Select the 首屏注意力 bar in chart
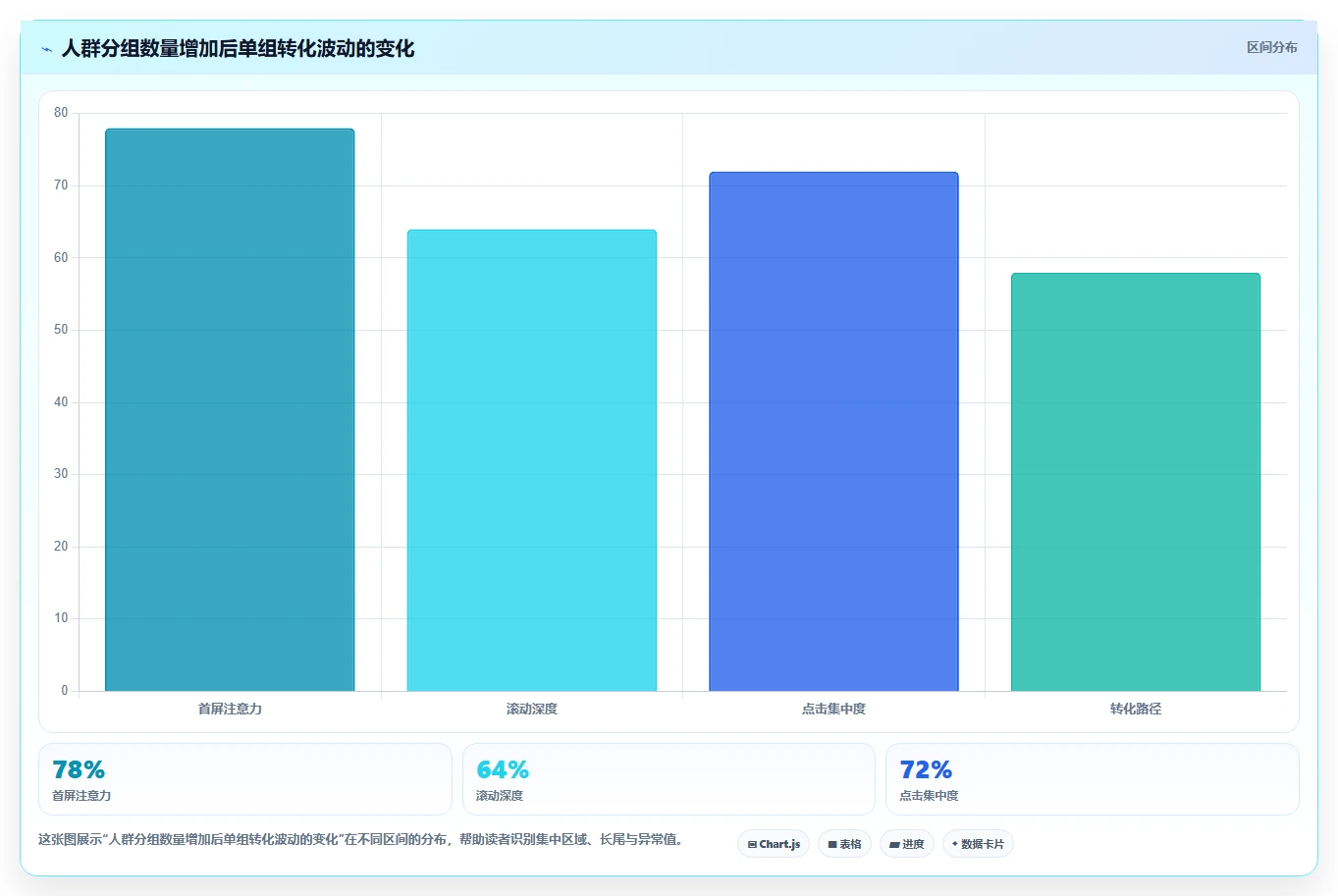 click(x=230, y=409)
